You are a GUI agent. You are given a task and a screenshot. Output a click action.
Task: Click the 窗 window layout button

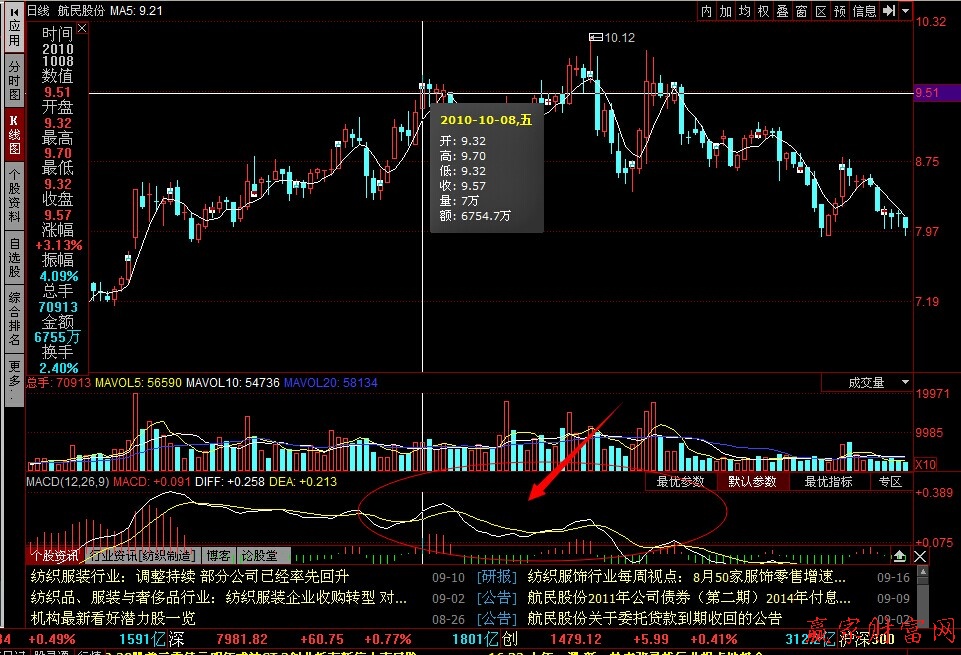[x=802, y=11]
